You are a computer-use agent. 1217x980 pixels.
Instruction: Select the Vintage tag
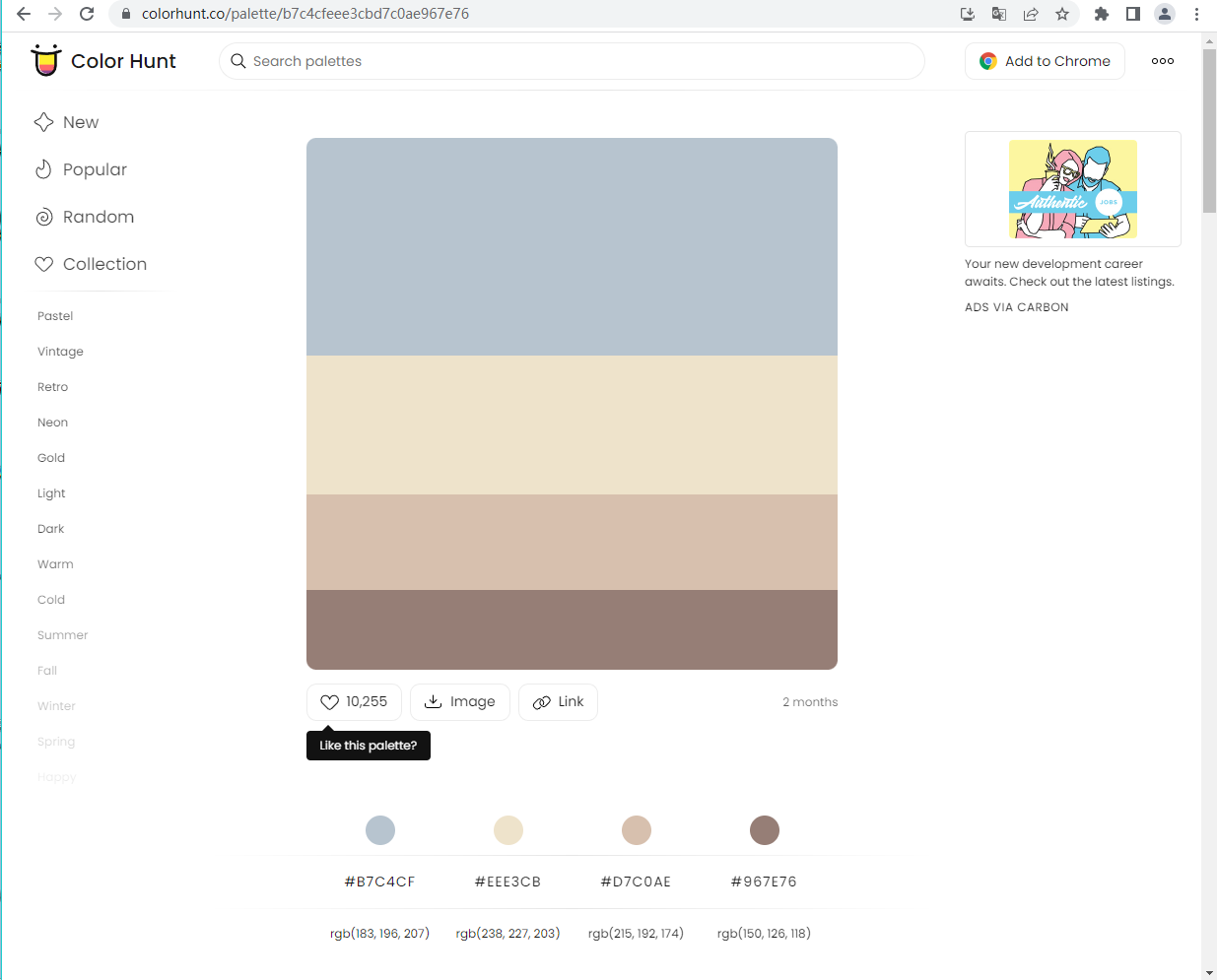tap(60, 352)
